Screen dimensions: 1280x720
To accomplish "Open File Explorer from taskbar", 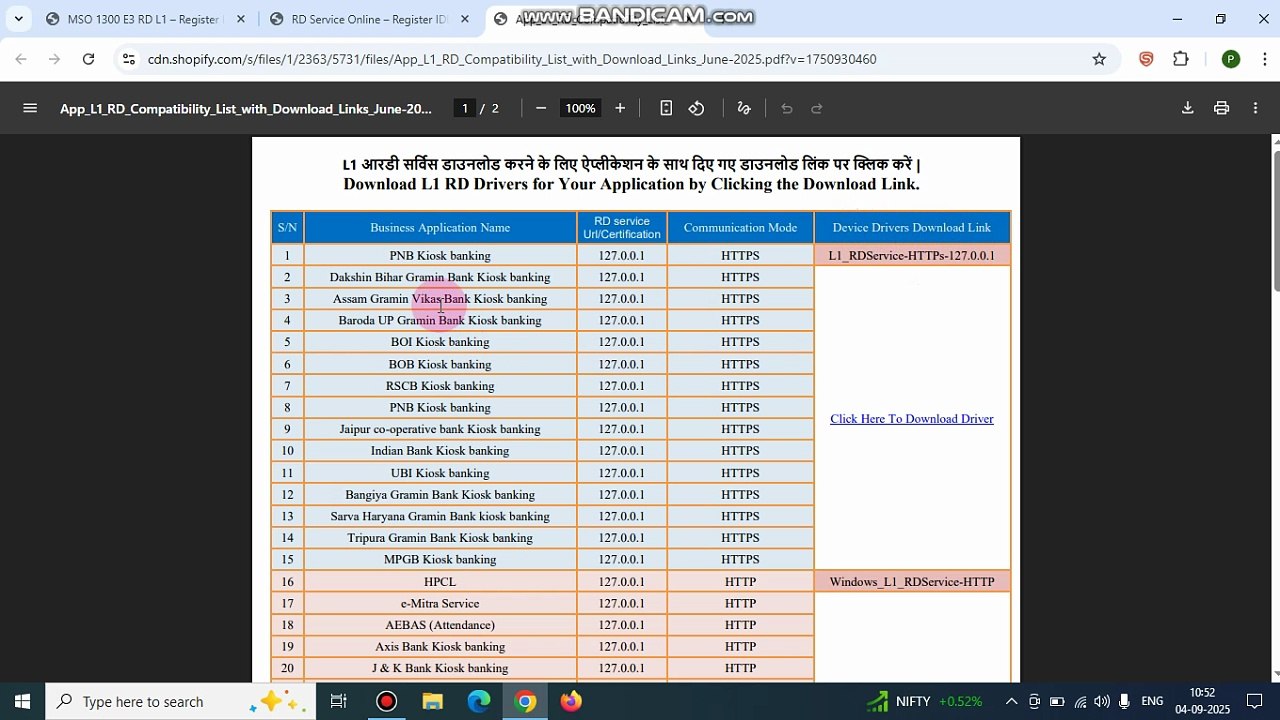I will pyautogui.click(x=432, y=702).
